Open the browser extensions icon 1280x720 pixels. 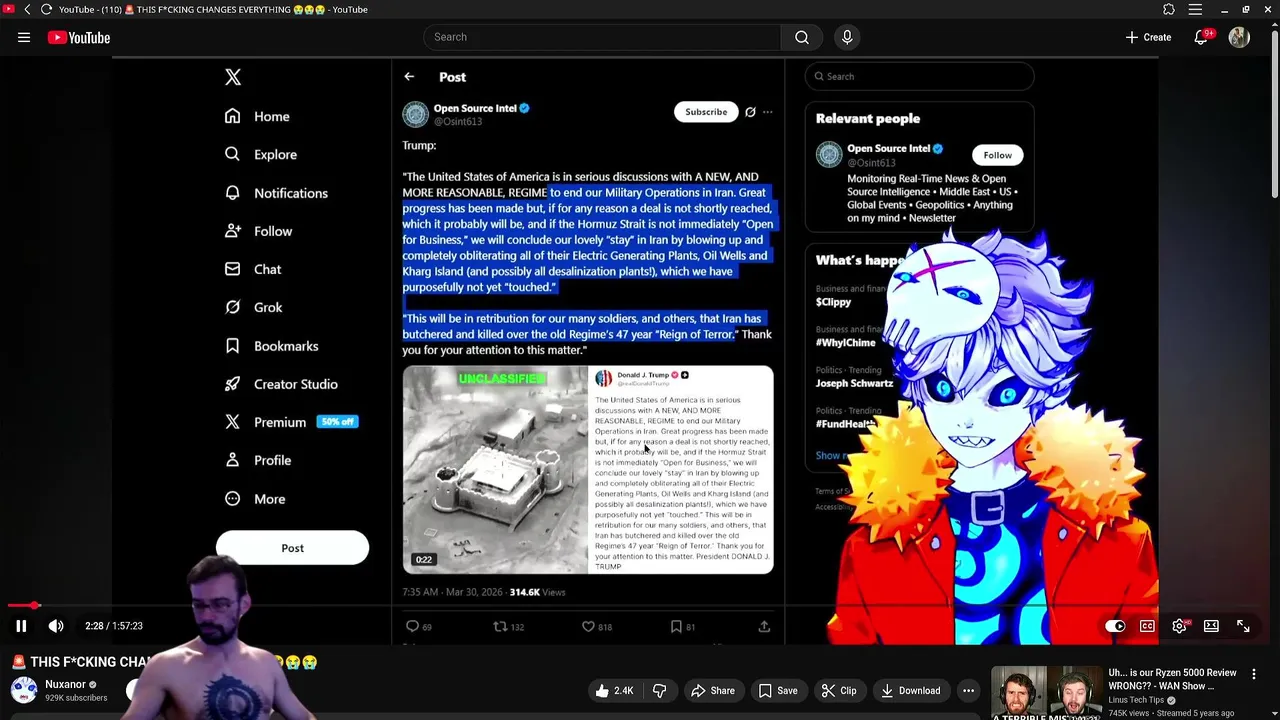click(x=1169, y=9)
